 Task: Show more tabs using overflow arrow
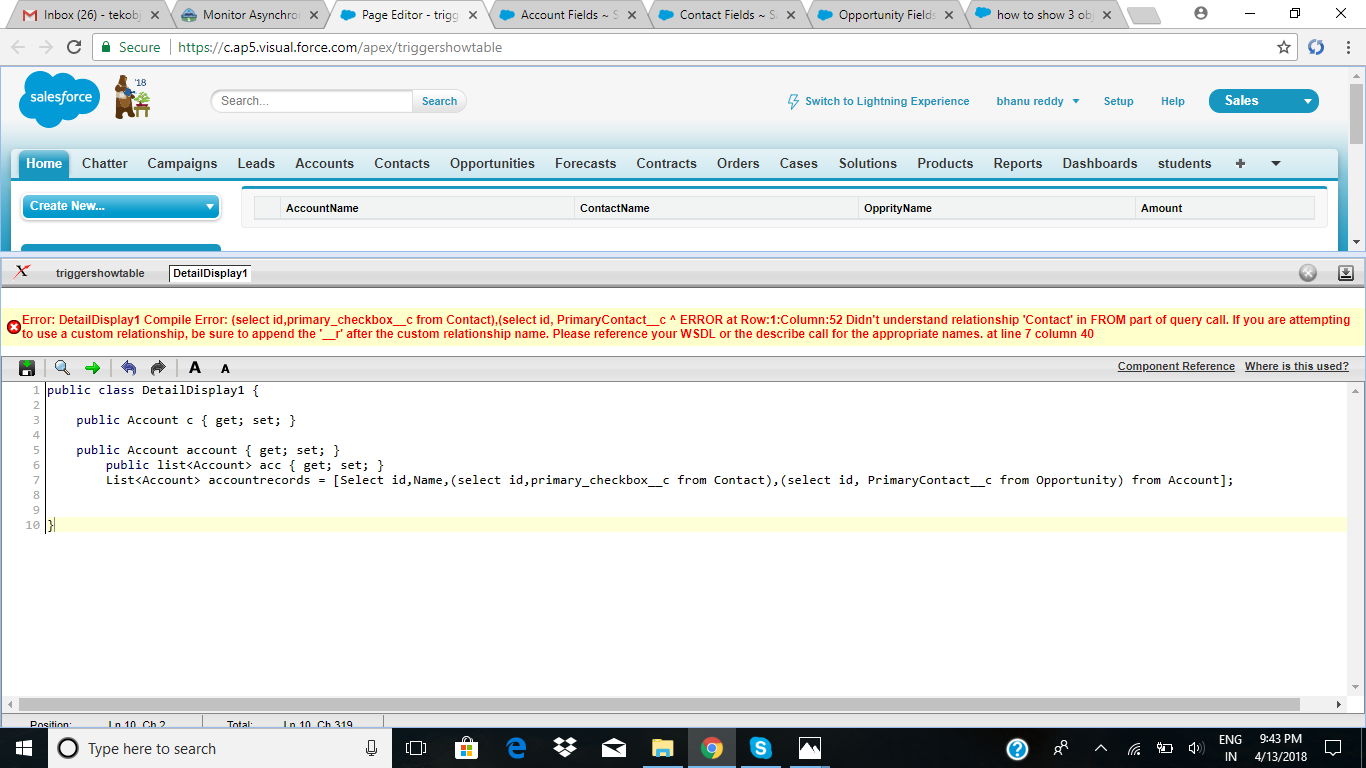[1275, 163]
